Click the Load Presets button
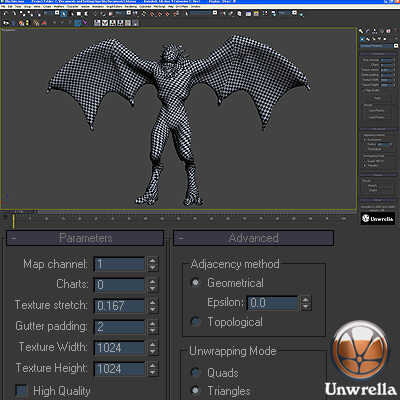 click(x=377, y=117)
